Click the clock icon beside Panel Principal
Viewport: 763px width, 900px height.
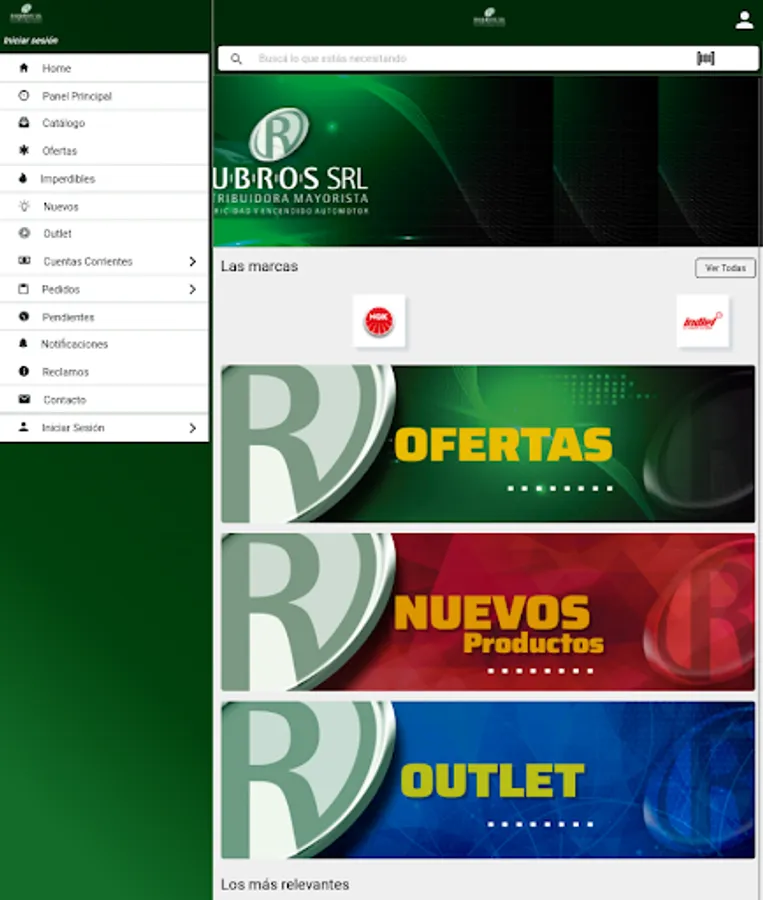24,95
